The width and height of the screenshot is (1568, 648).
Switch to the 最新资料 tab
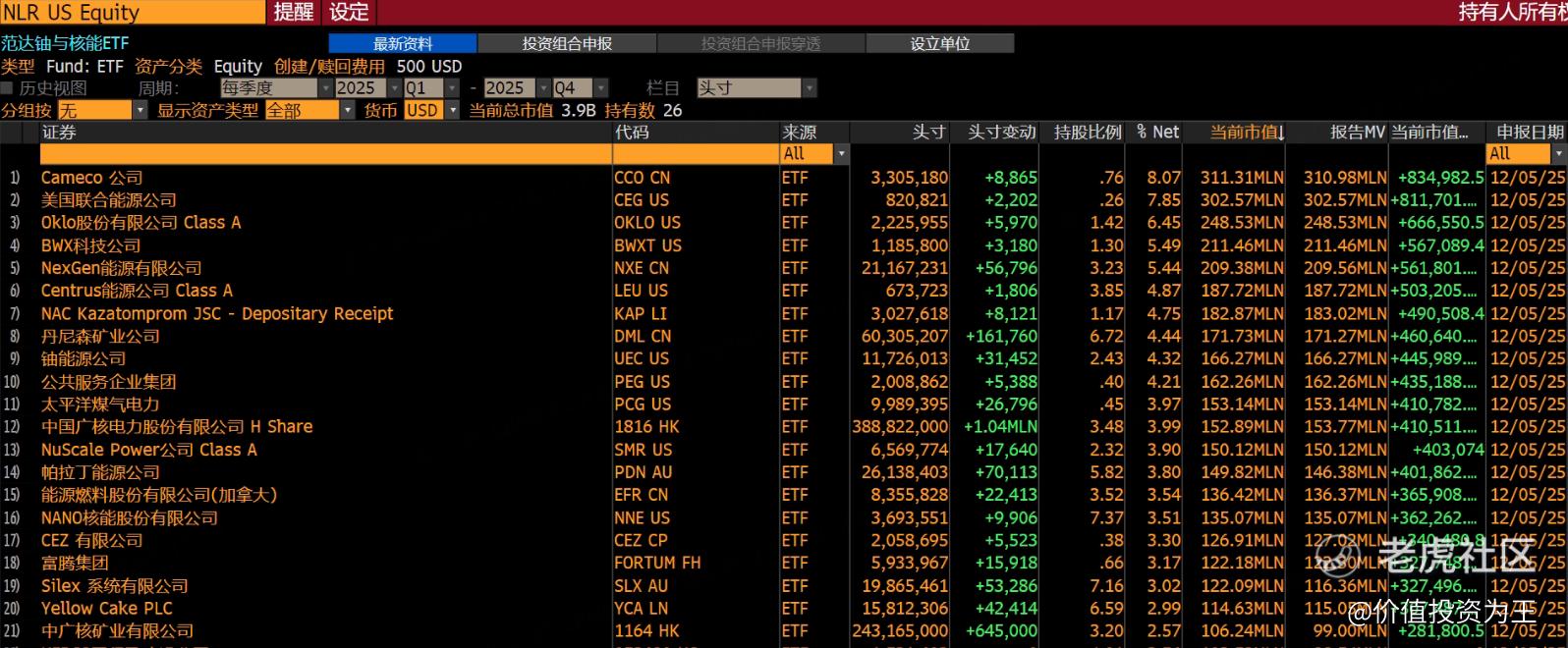(x=403, y=44)
